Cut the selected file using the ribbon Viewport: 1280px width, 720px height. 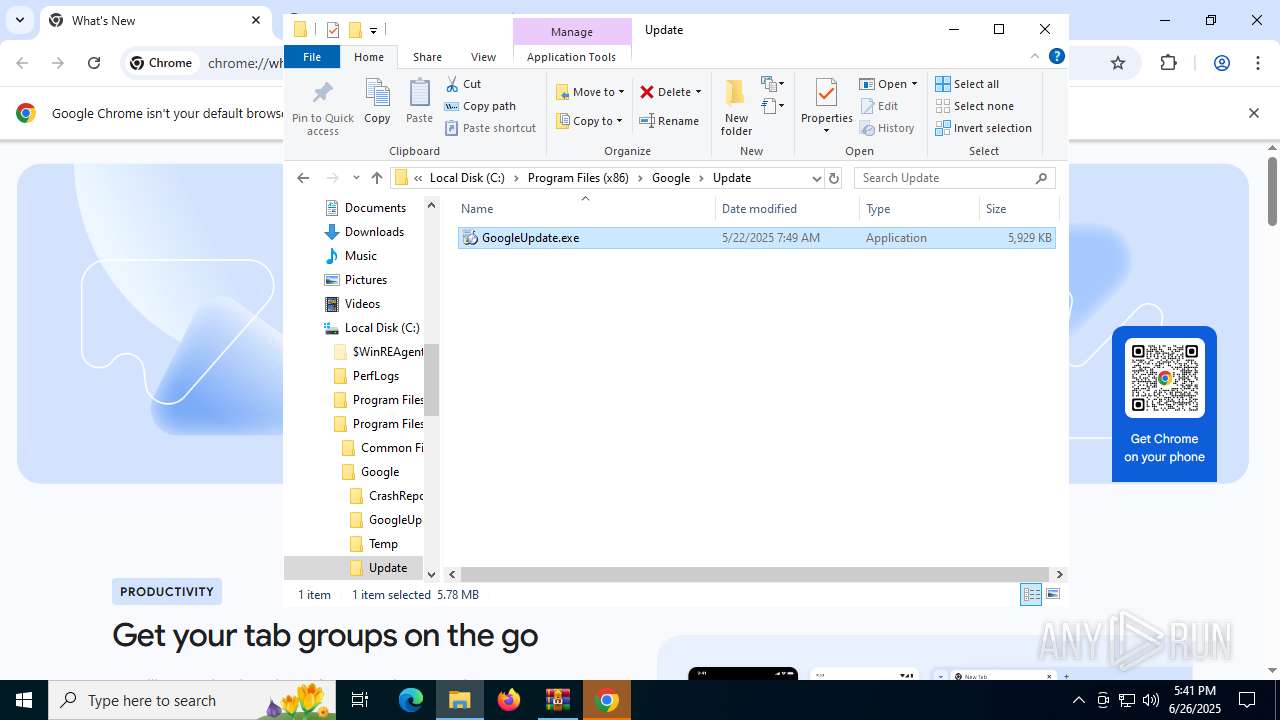(x=463, y=84)
